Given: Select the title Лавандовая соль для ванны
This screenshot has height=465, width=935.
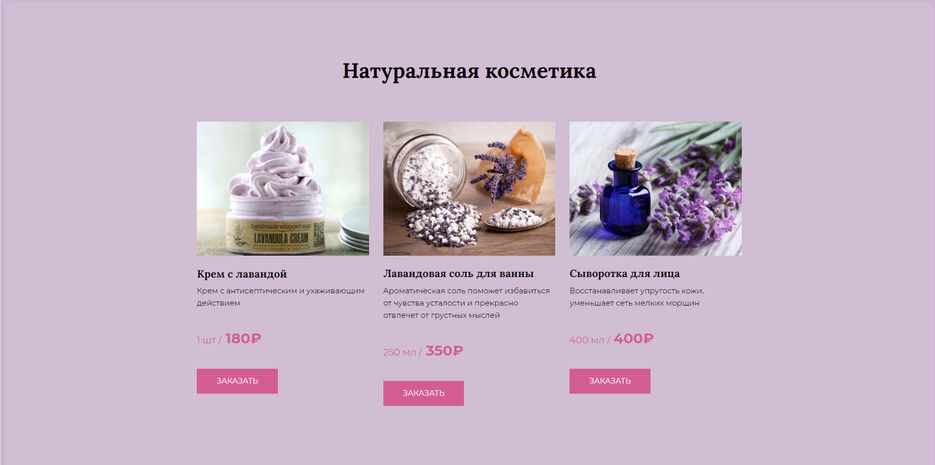Looking at the screenshot, I should coord(459,274).
